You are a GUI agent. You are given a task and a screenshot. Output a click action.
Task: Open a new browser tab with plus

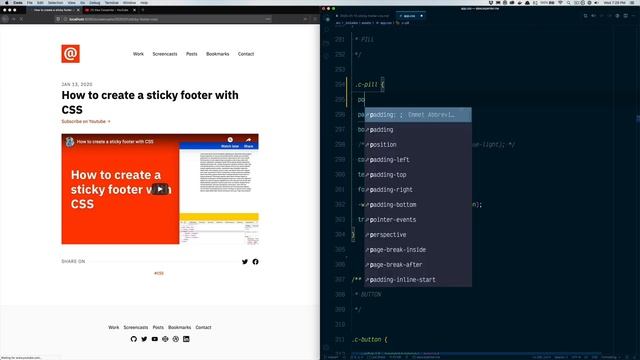coord(142,10)
